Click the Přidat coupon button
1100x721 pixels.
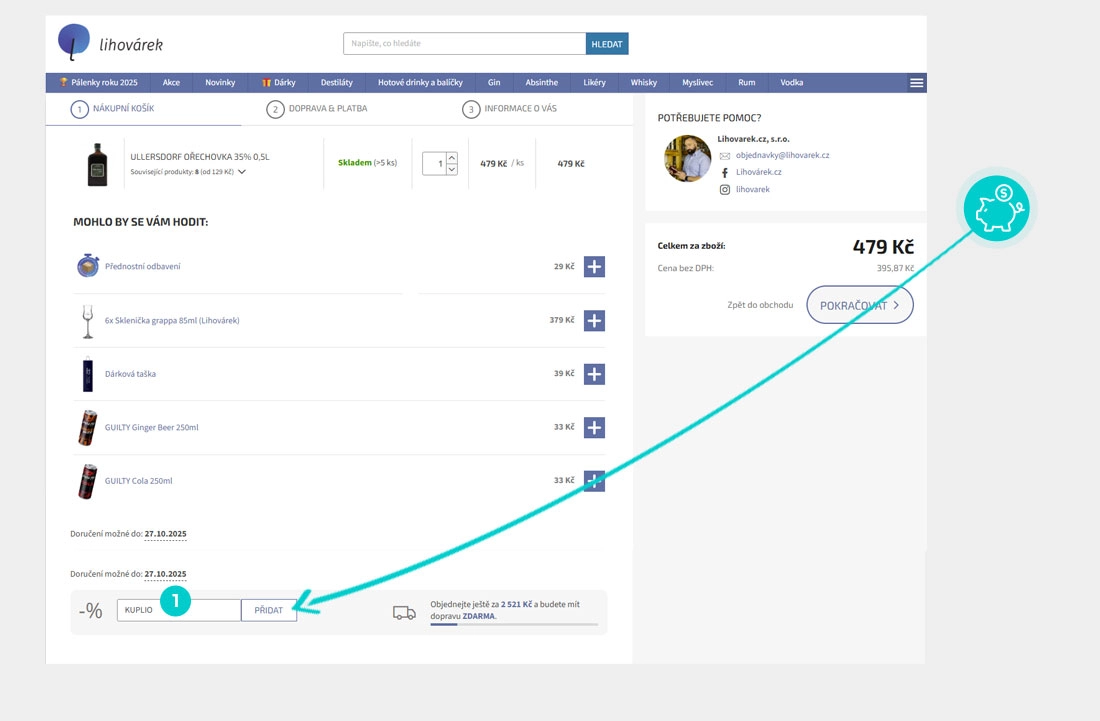[269, 610]
